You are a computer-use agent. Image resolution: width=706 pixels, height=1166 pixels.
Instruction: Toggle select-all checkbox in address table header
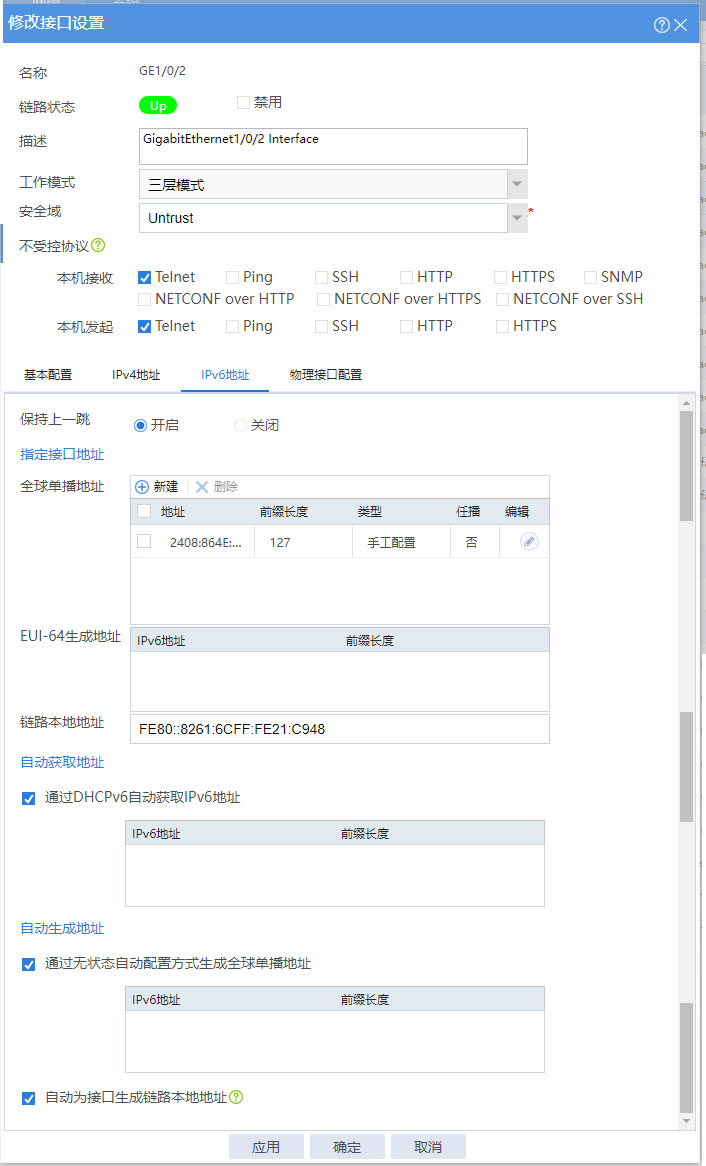(x=144, y=511)
